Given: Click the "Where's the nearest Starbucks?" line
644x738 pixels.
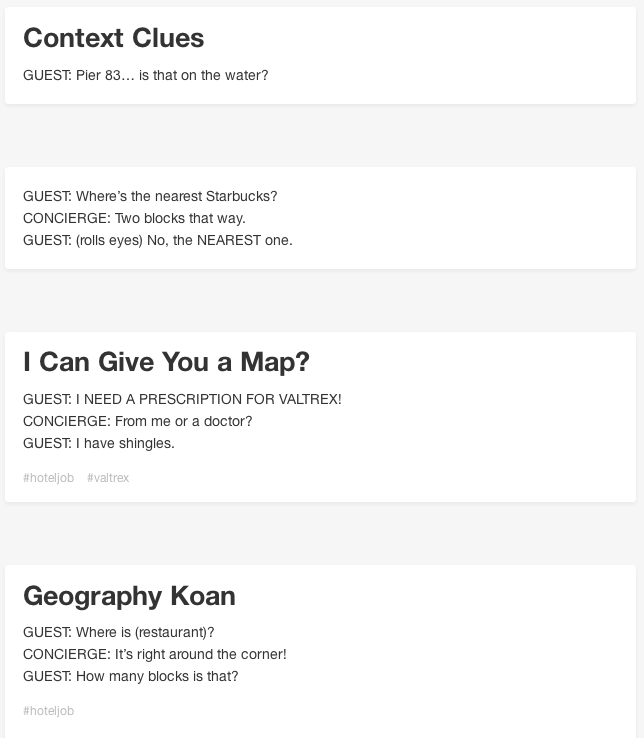Looking at the screenshot, I should pos(150,196).
